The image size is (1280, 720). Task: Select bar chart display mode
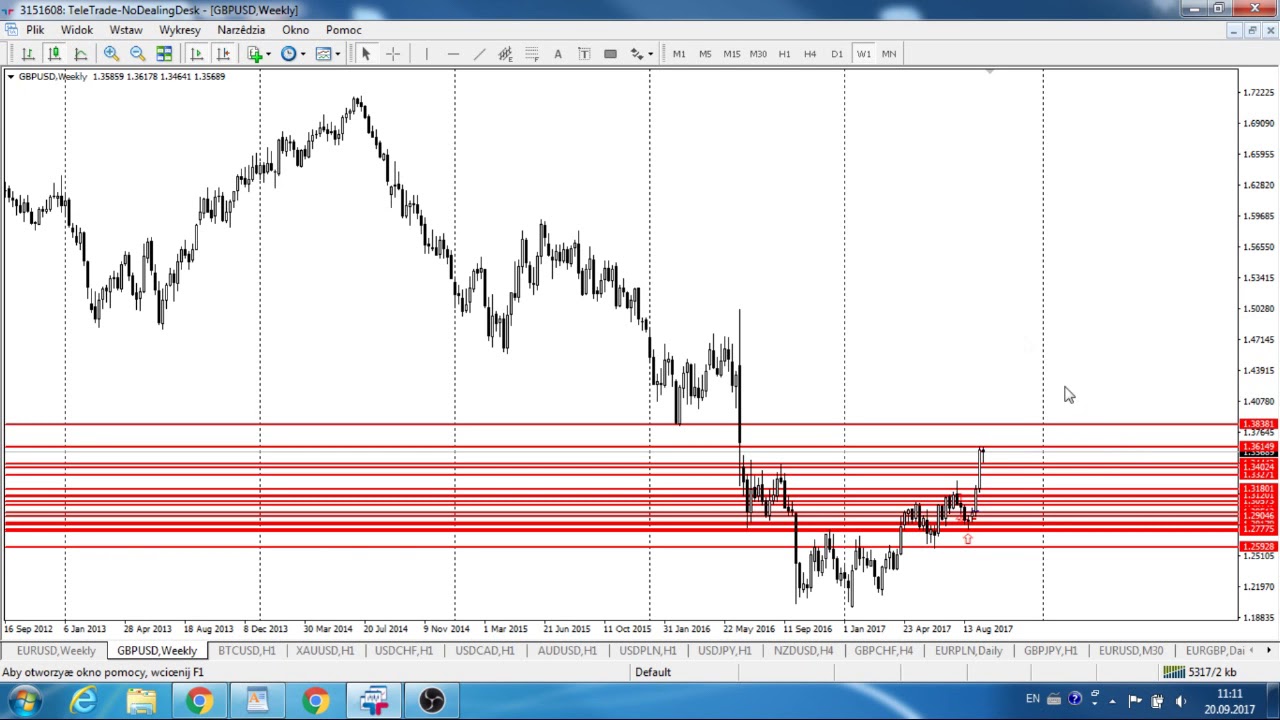pyautogui.click(x=28, y=54)
